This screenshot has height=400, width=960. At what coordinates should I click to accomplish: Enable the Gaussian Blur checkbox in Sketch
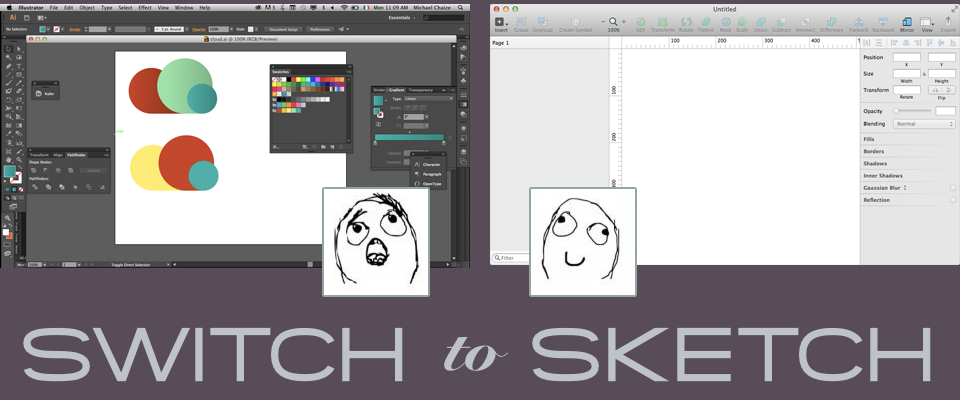[x=952, y=187]
